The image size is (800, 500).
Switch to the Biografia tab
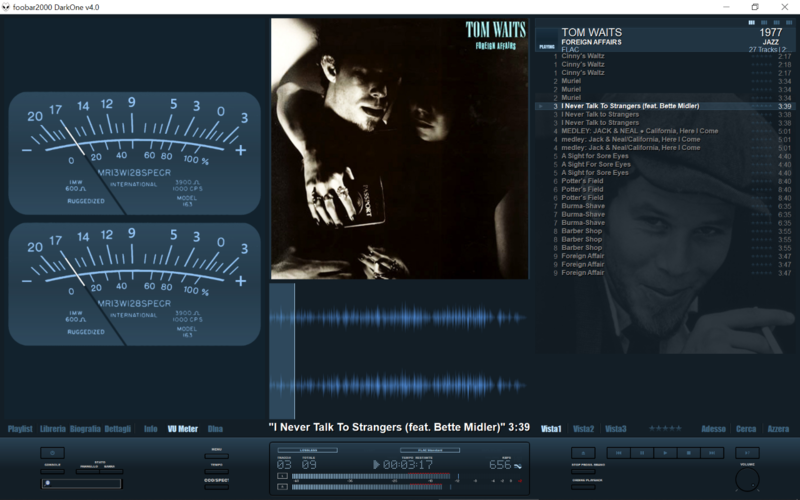coord(85,429)
